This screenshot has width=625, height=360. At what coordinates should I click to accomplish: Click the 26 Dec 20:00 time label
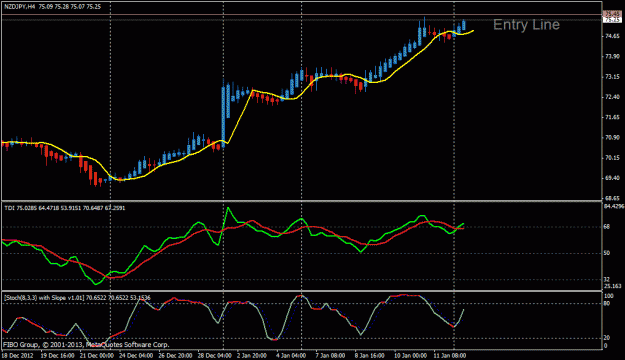tap(175, 355)
